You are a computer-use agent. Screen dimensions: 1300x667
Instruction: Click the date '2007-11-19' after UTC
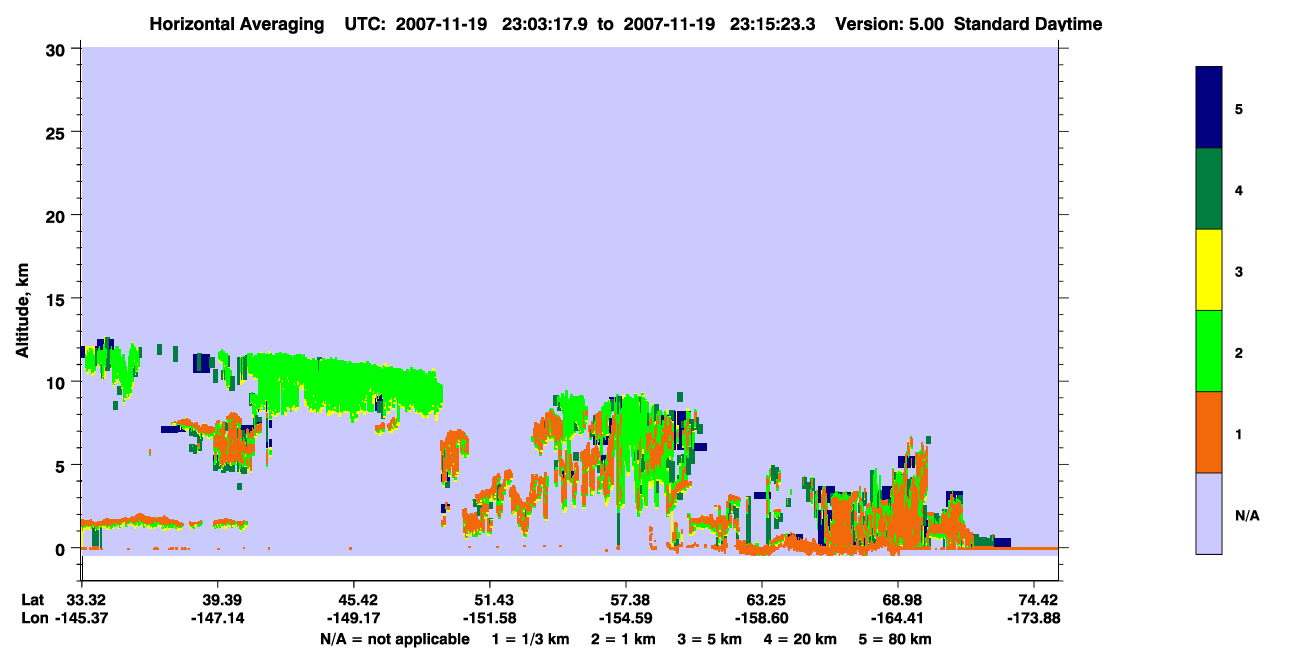point(440,24)
